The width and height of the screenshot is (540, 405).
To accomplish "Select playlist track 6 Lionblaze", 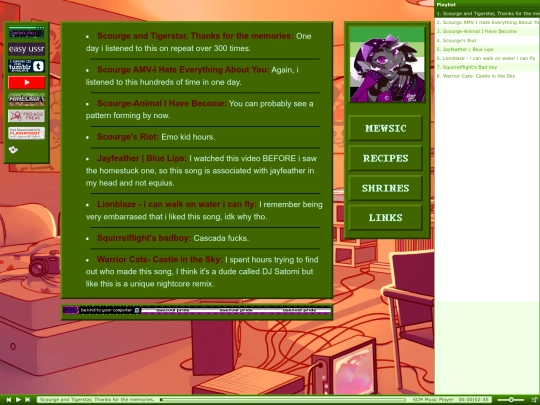I will coord(487,58).
